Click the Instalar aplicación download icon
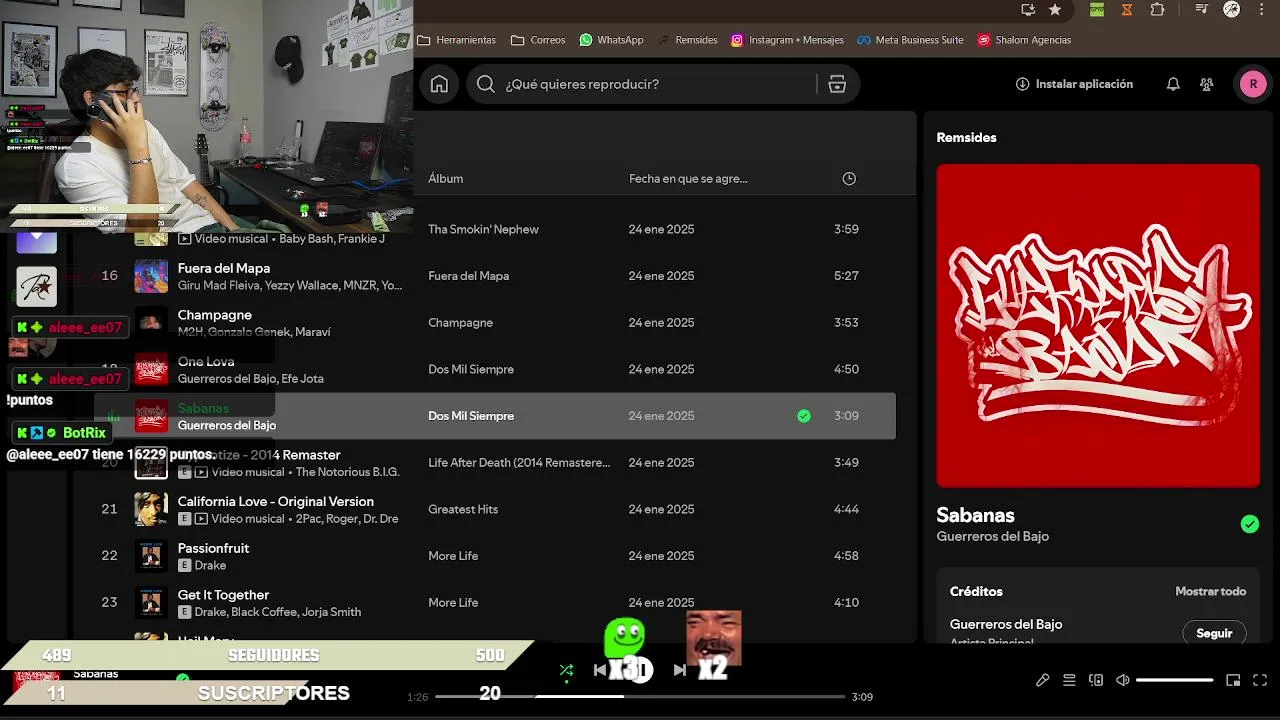Viewport: 1280px width, 720px height. coord(1022,84)
